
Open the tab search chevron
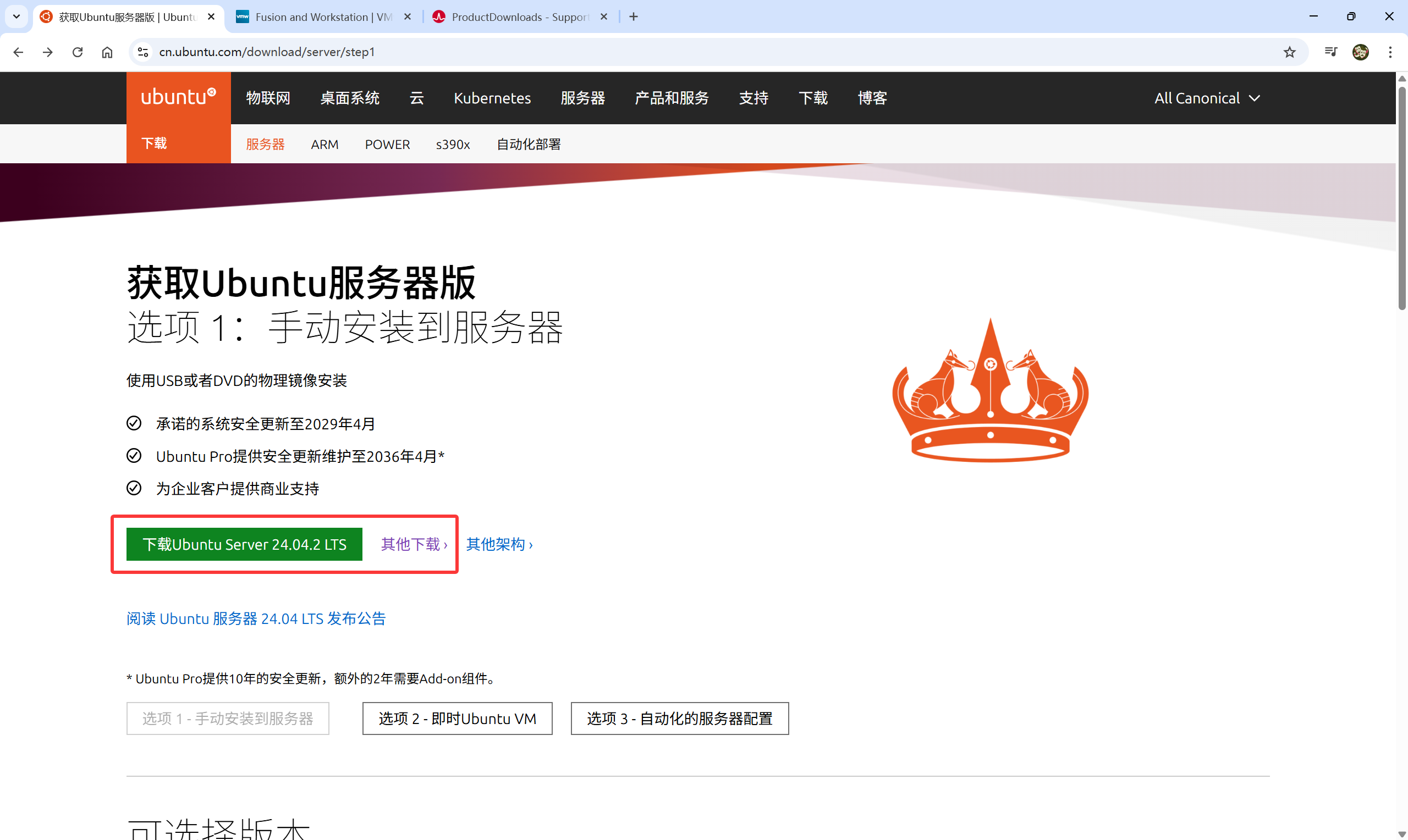tap(16, 16)
